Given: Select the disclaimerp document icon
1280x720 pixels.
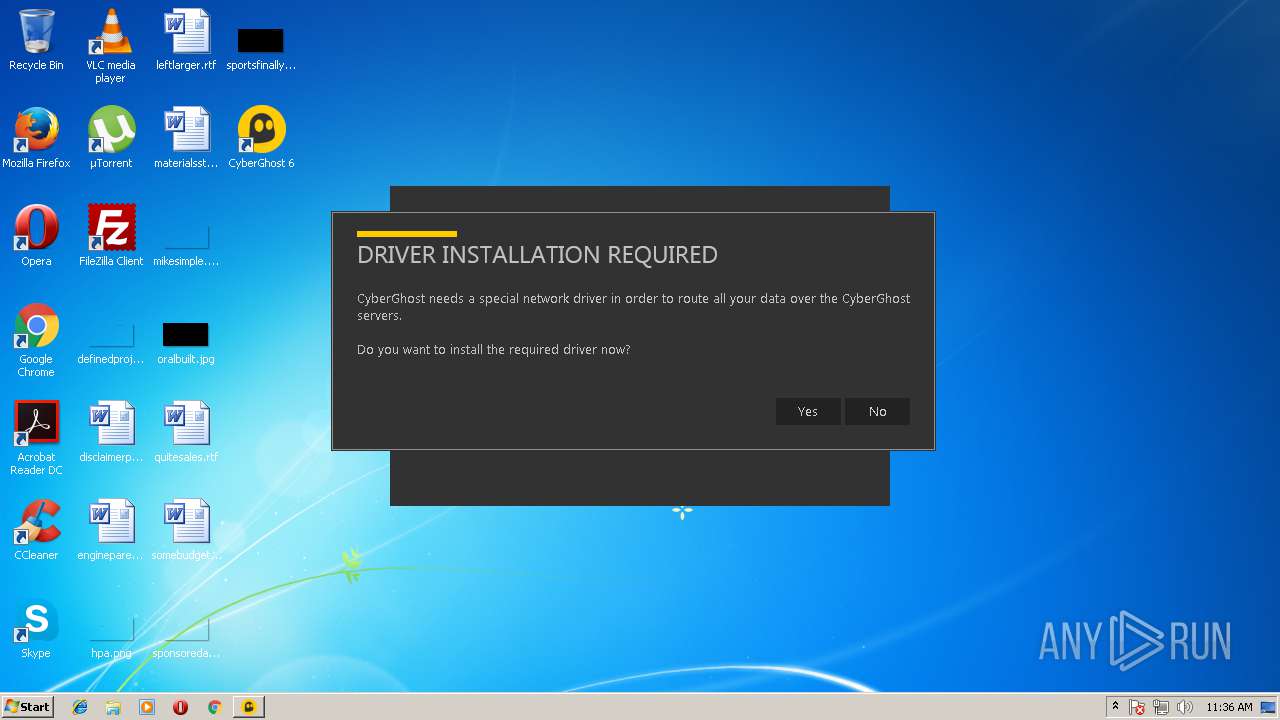Looking at the screenshot, I should [111, 432].
